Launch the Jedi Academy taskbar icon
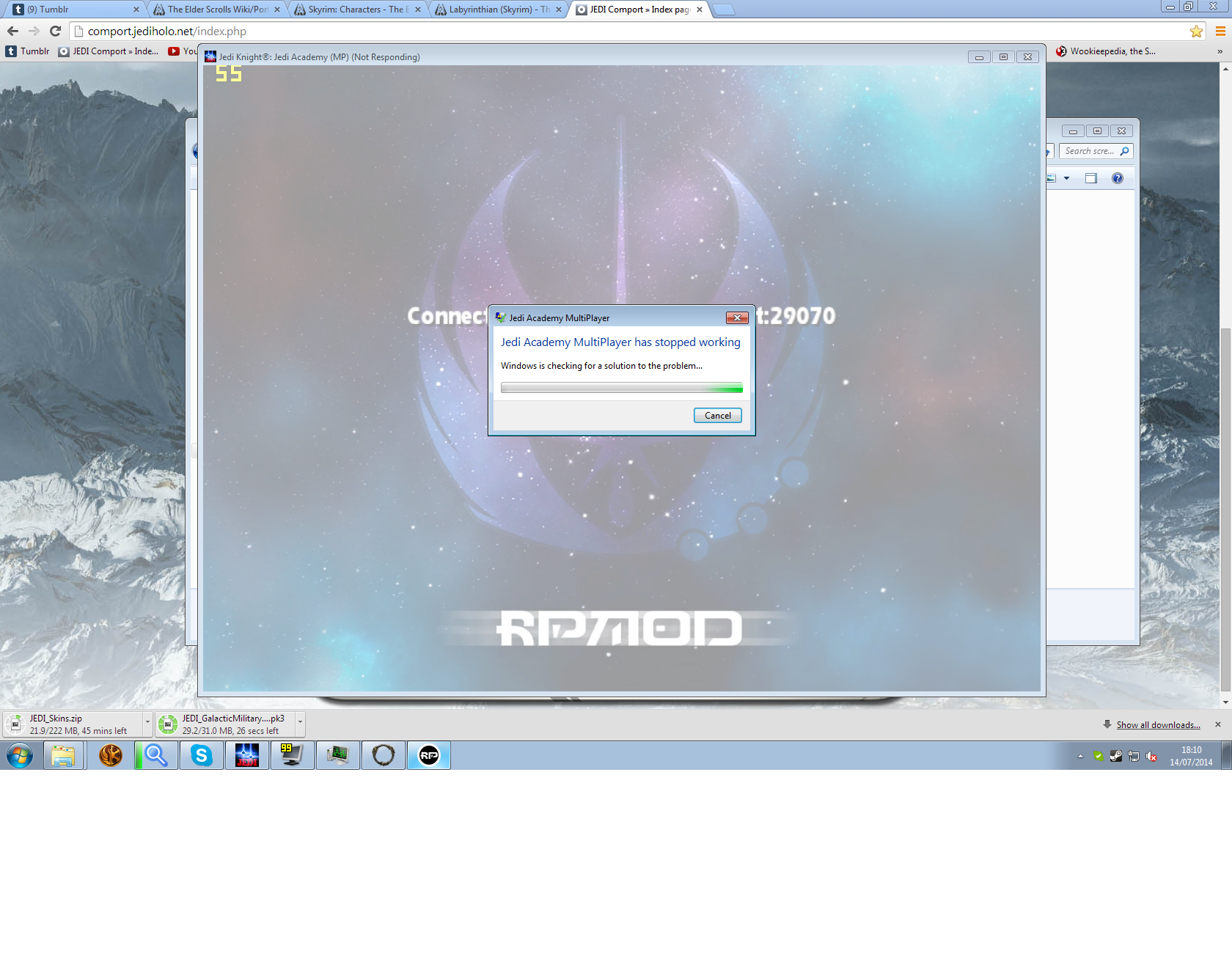Screen dimensions: 1232x959 coord(247,755)
